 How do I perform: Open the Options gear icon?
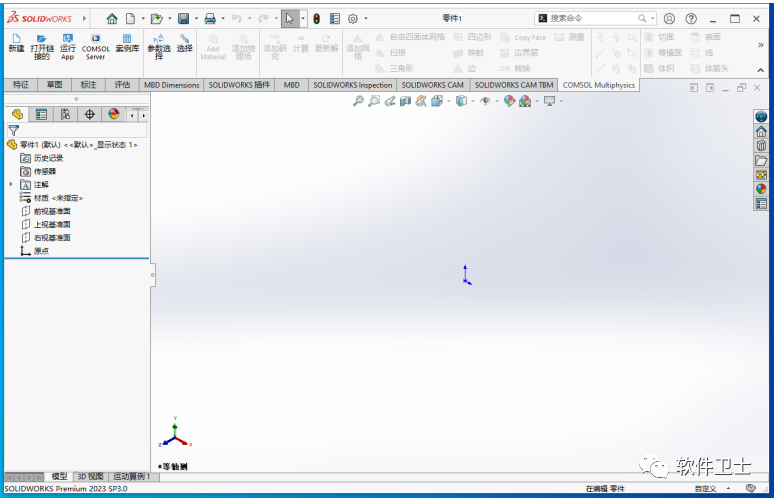coord(353,19)
